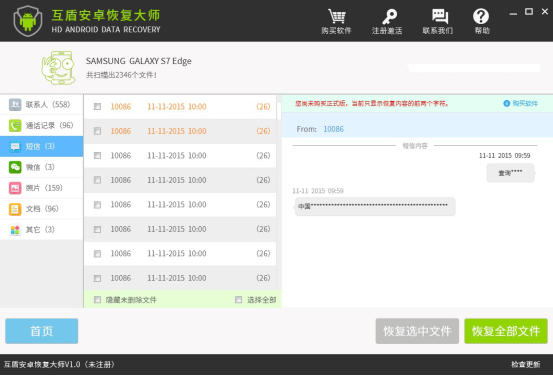Switch to 短信 (3) category
Image resolution: width=553 pixels, height=376 pixels.
pos(42,146)
